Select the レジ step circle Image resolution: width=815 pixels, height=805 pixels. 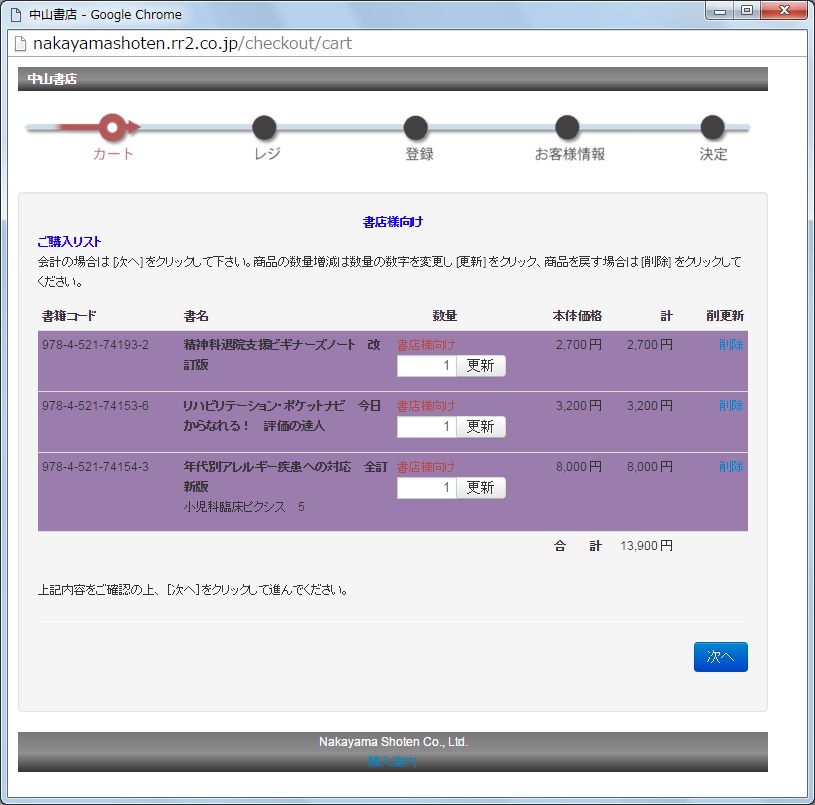[264, 128]
